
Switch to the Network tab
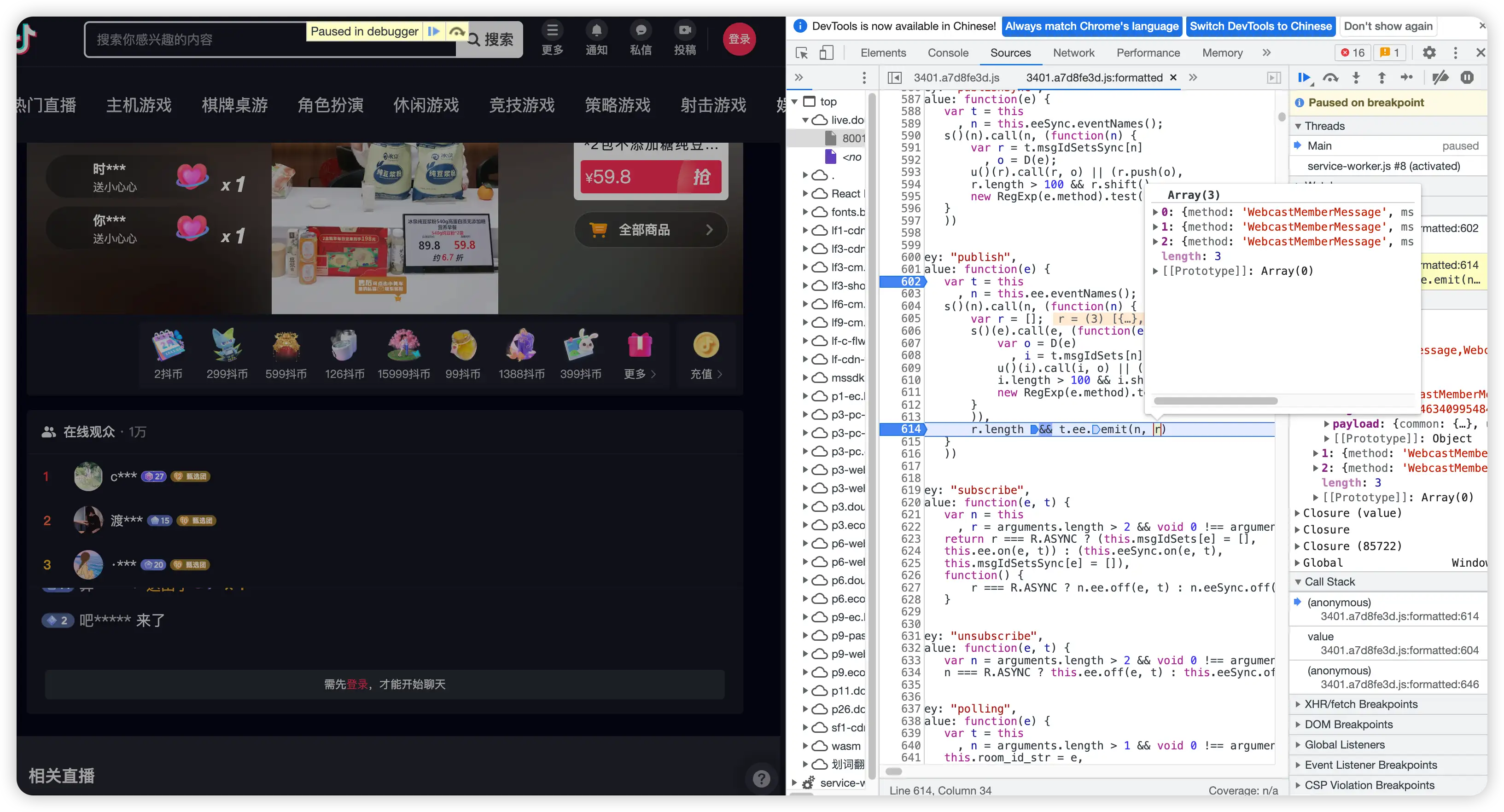pos(1074,53)
